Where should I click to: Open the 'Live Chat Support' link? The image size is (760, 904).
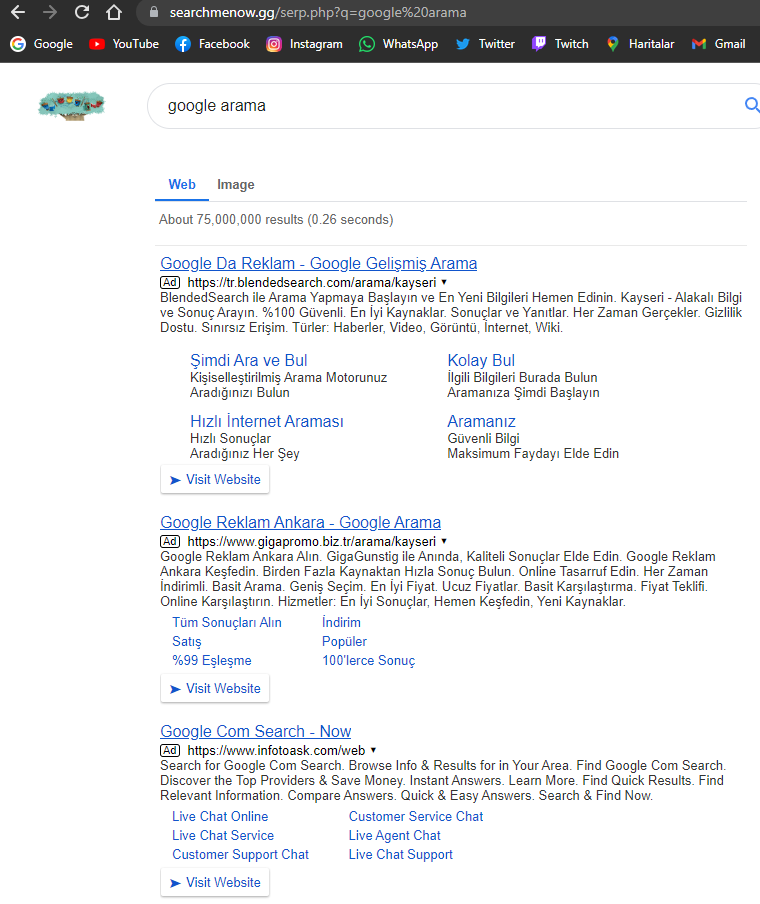[400, 854]
